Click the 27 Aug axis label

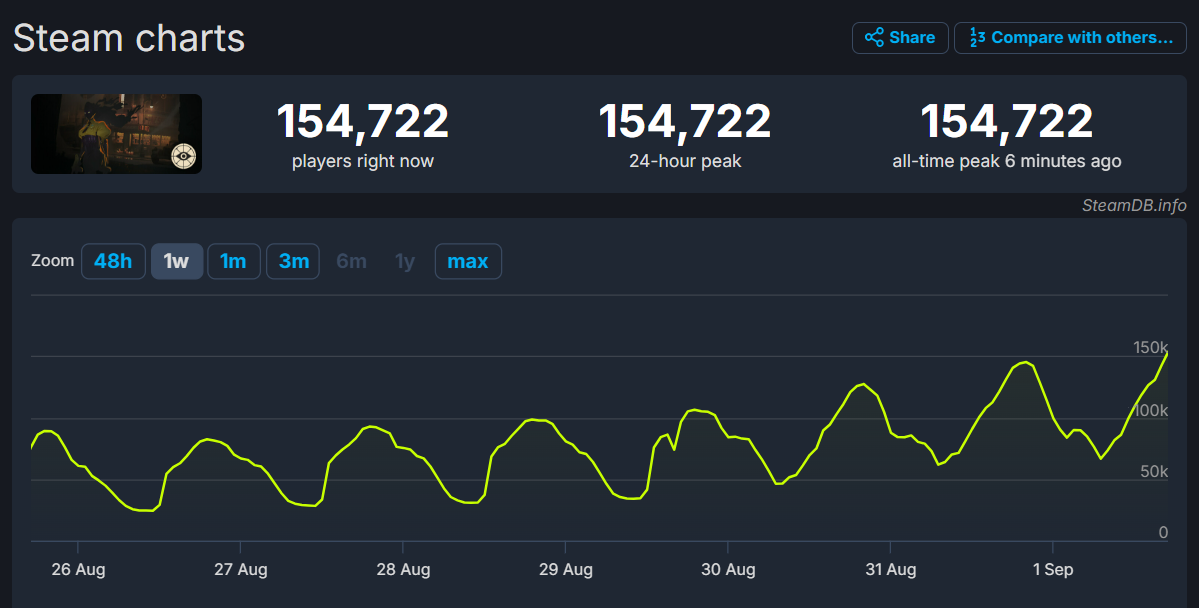click(x=241, y=570)
